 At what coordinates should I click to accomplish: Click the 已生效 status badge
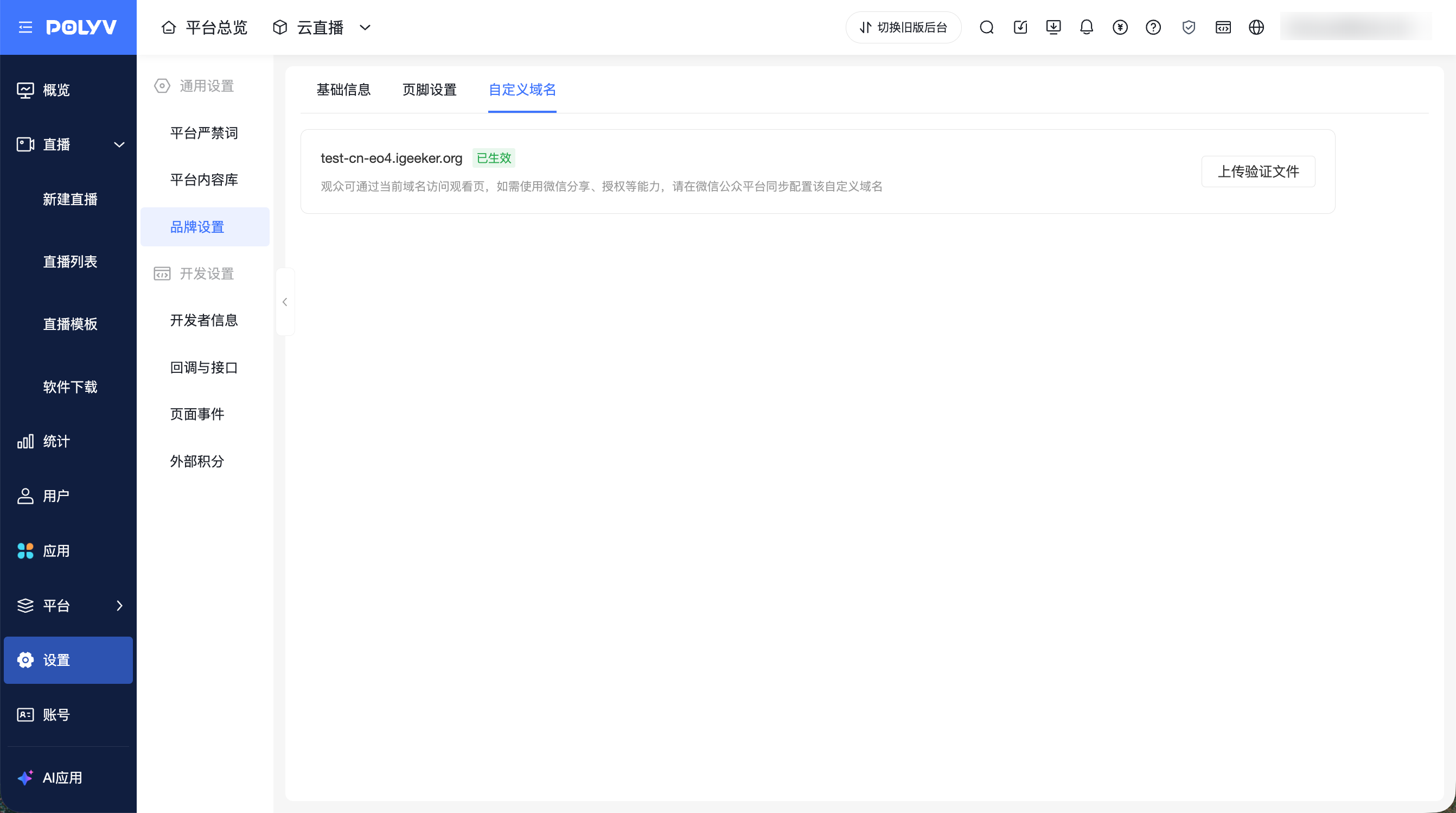coord(494,158)
